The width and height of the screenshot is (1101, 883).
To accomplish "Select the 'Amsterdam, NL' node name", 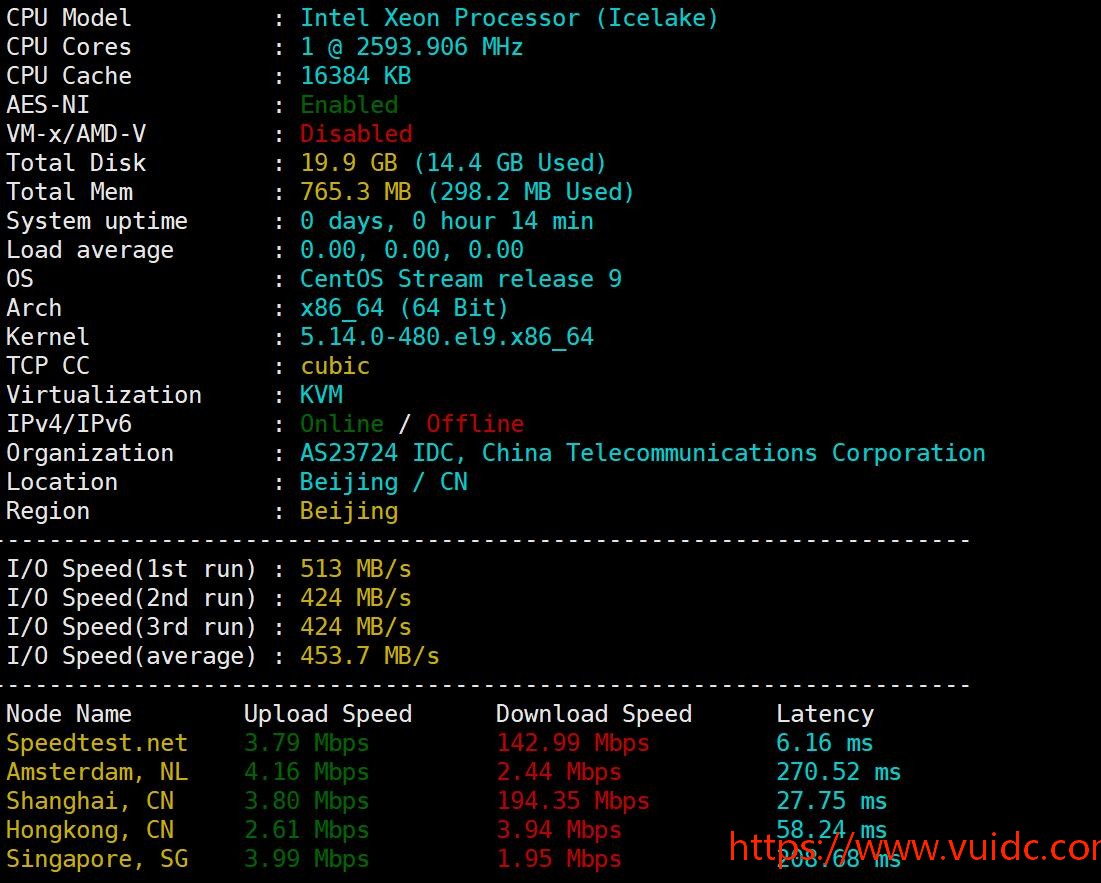I will pyautogui.click(x=97, y=772).
